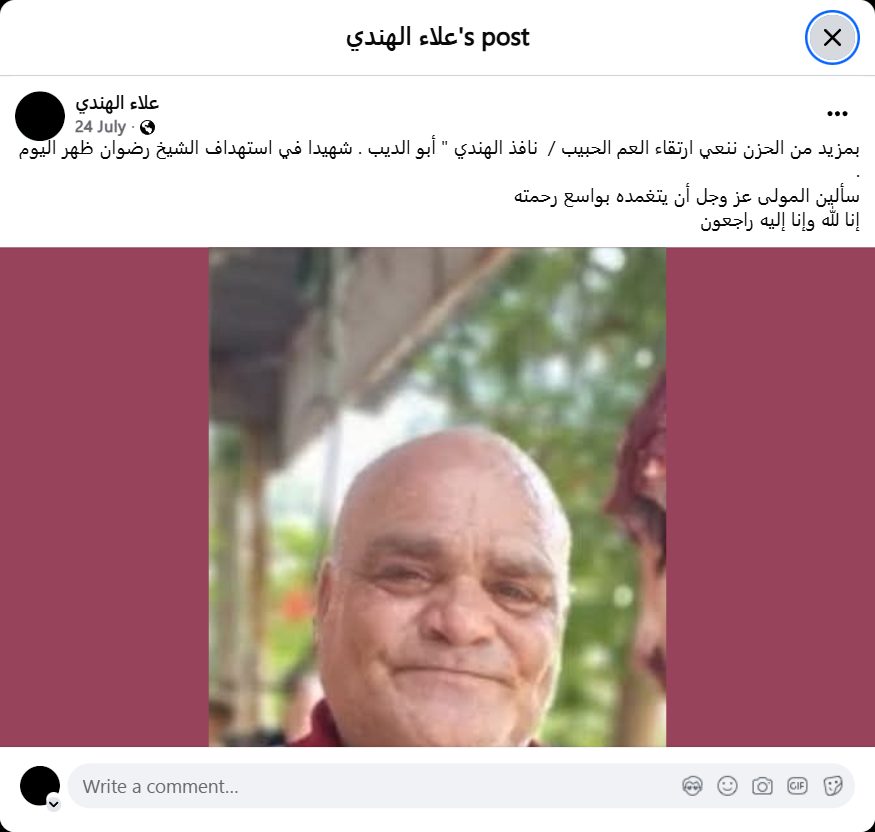This screenshot has height=832, width=875.
Task: Open the posted photo of the man
Action: [437, 497]
